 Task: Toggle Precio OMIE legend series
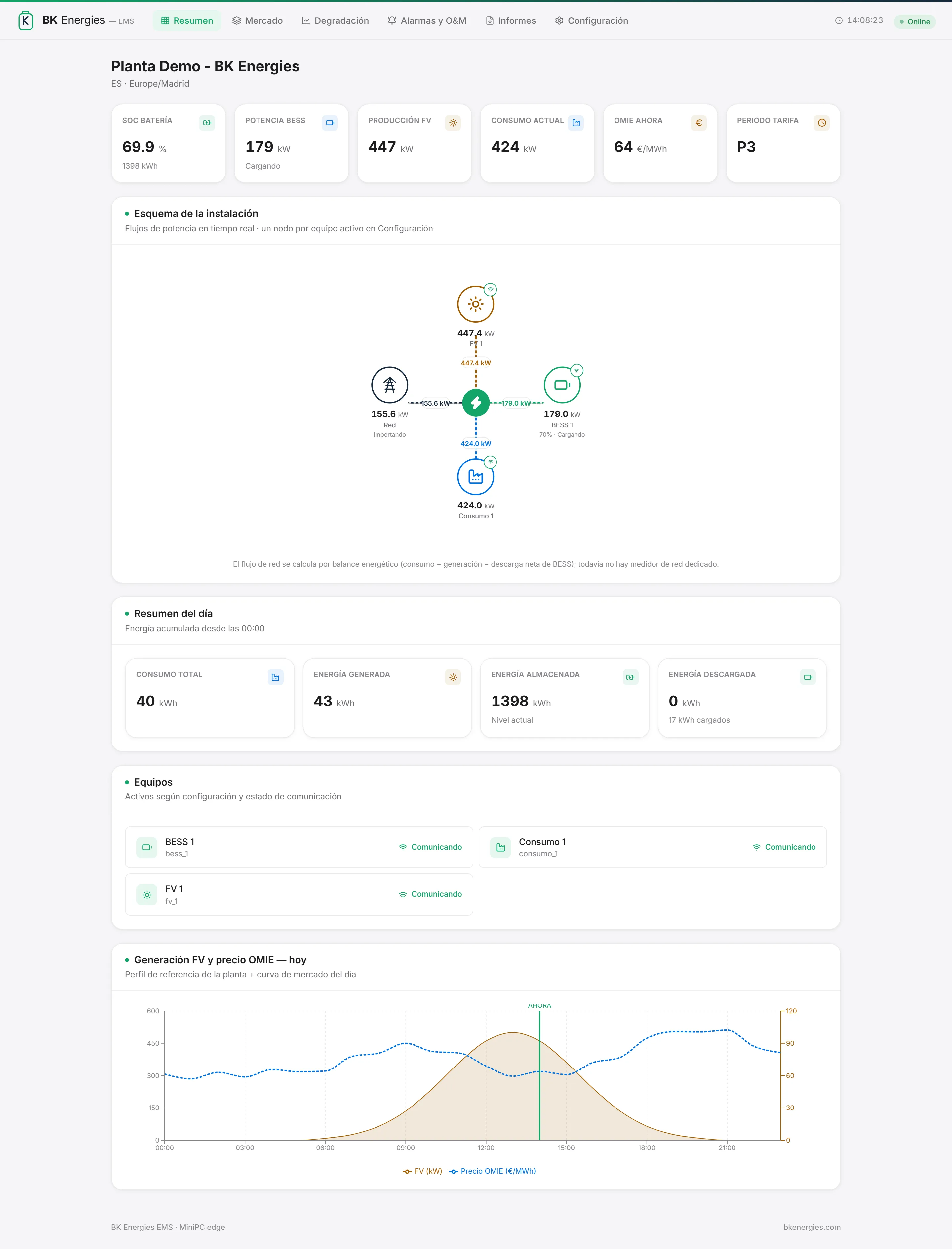(x=493, y=1171)
